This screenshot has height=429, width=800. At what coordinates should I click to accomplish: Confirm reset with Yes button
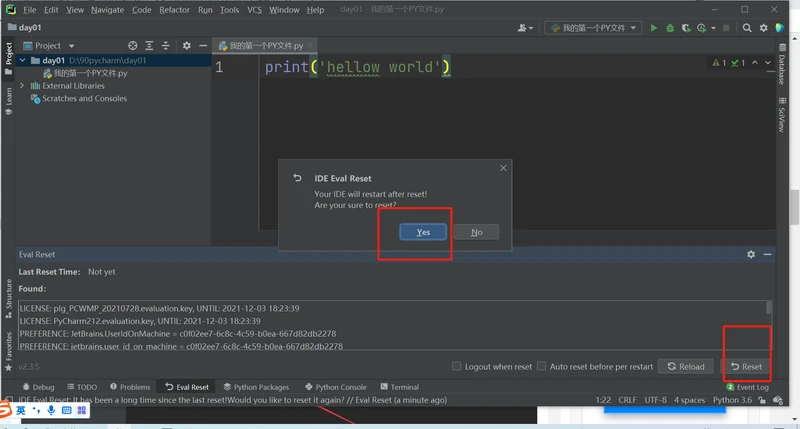click(423, 232)
